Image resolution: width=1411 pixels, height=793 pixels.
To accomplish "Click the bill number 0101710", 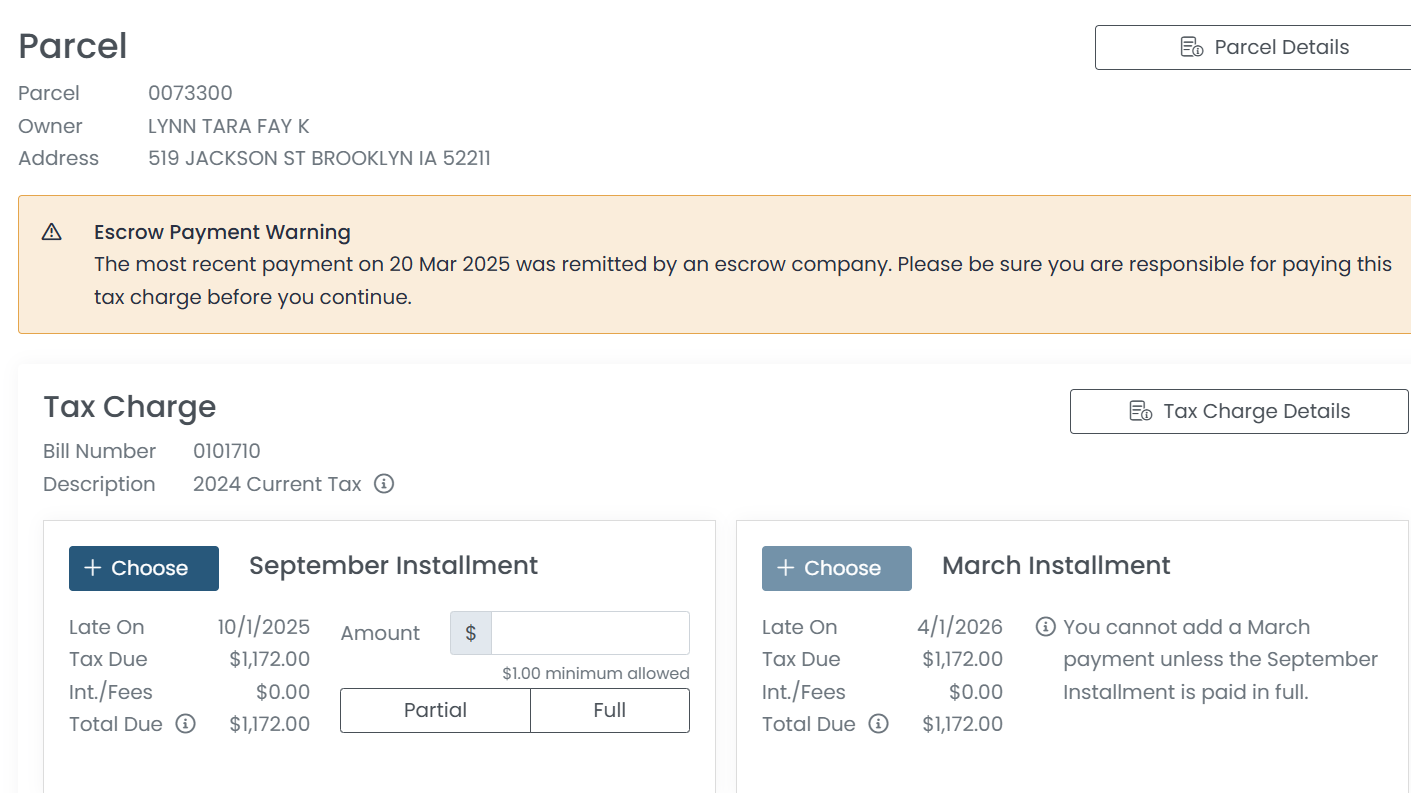I will (x=227, y=451).
